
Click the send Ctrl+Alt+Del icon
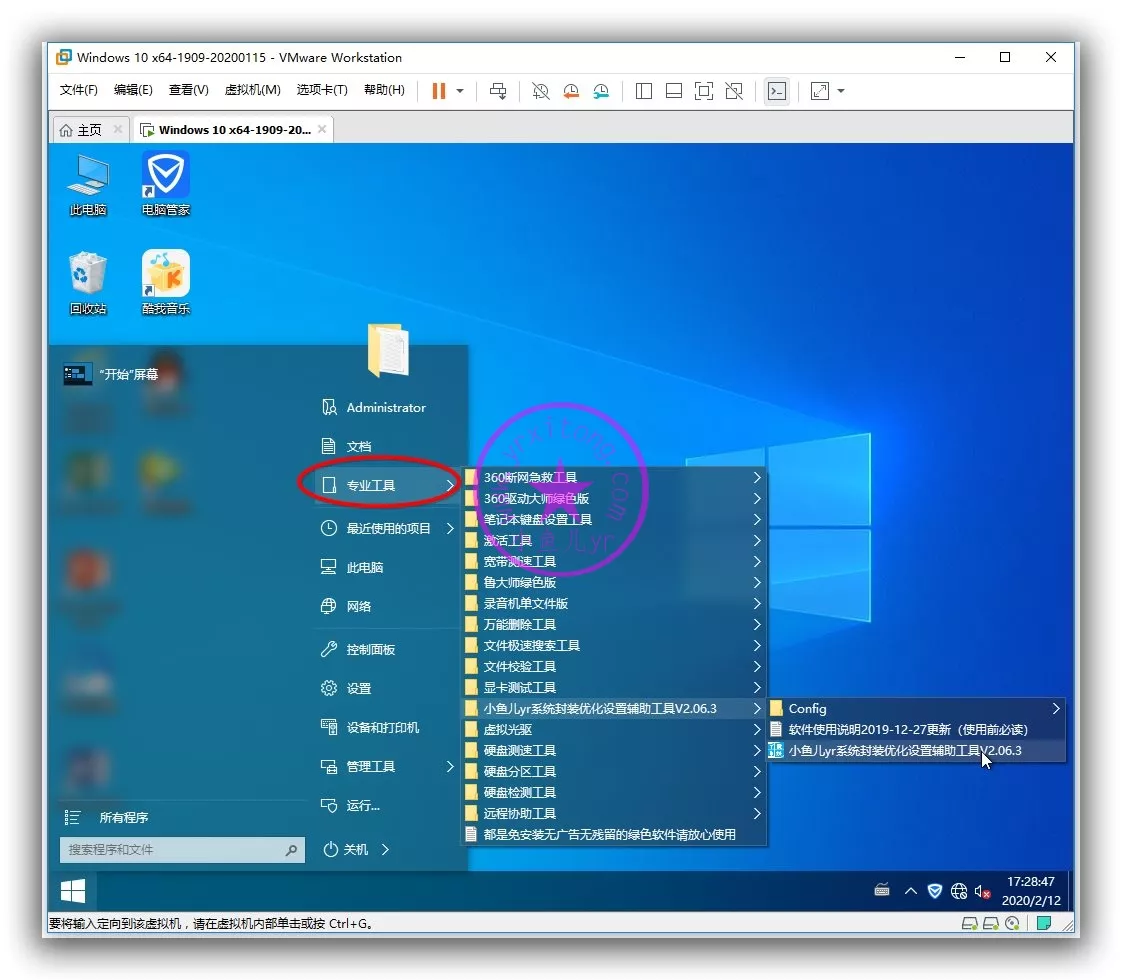(x=498, y=91)
